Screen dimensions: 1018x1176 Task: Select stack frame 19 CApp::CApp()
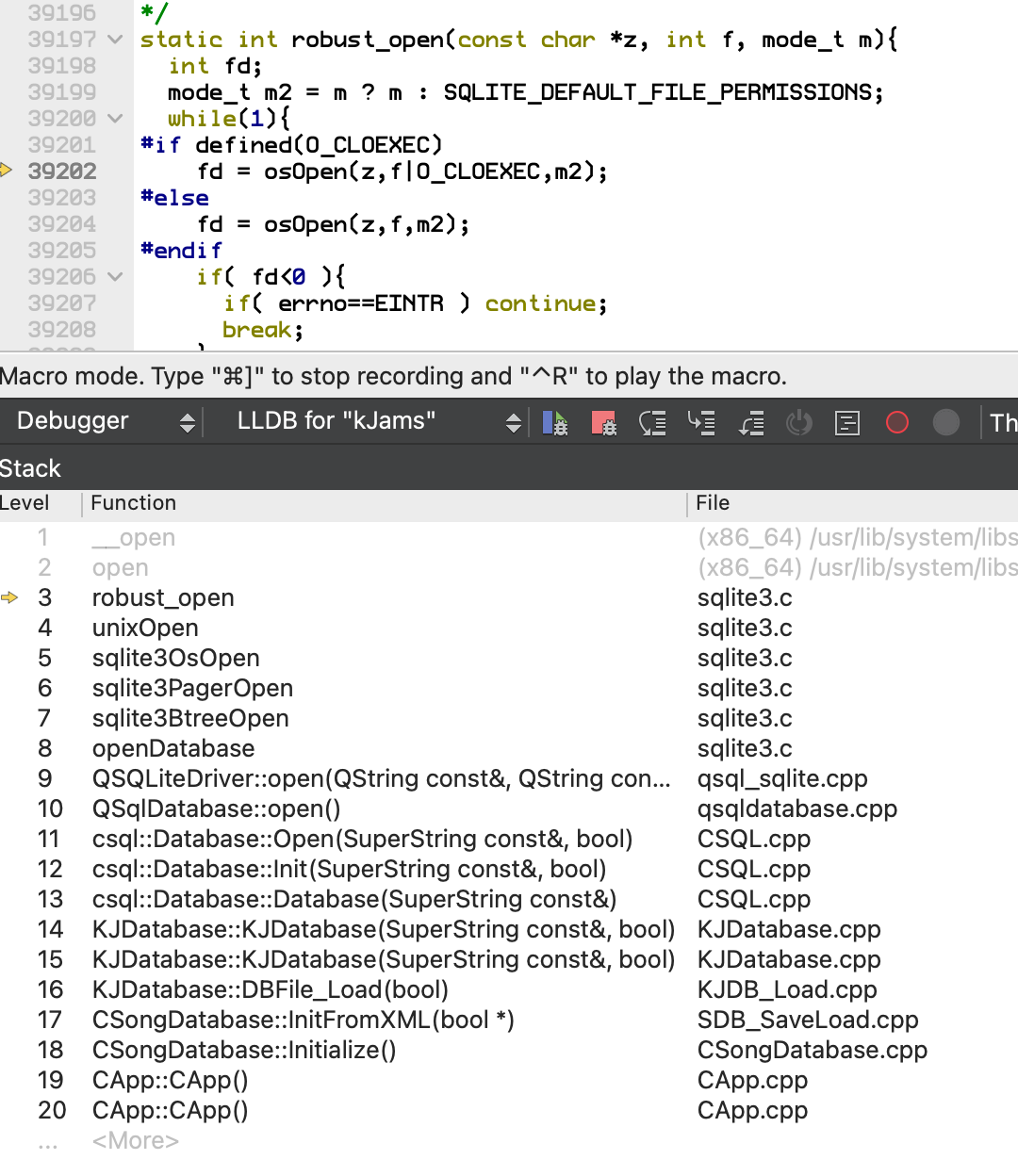tap(509, 1080)
